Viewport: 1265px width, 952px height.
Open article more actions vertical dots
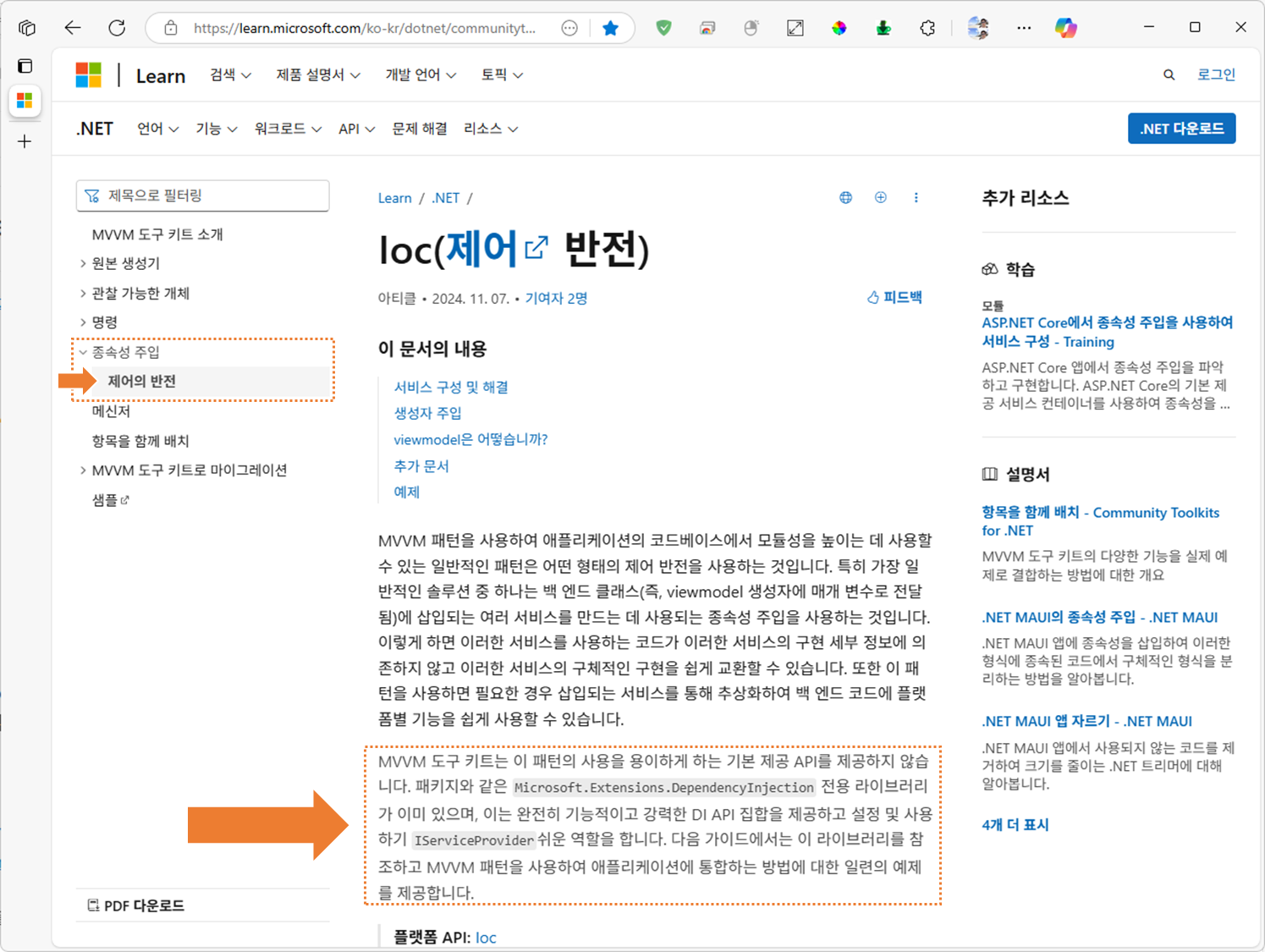click(x=916, y=197)
